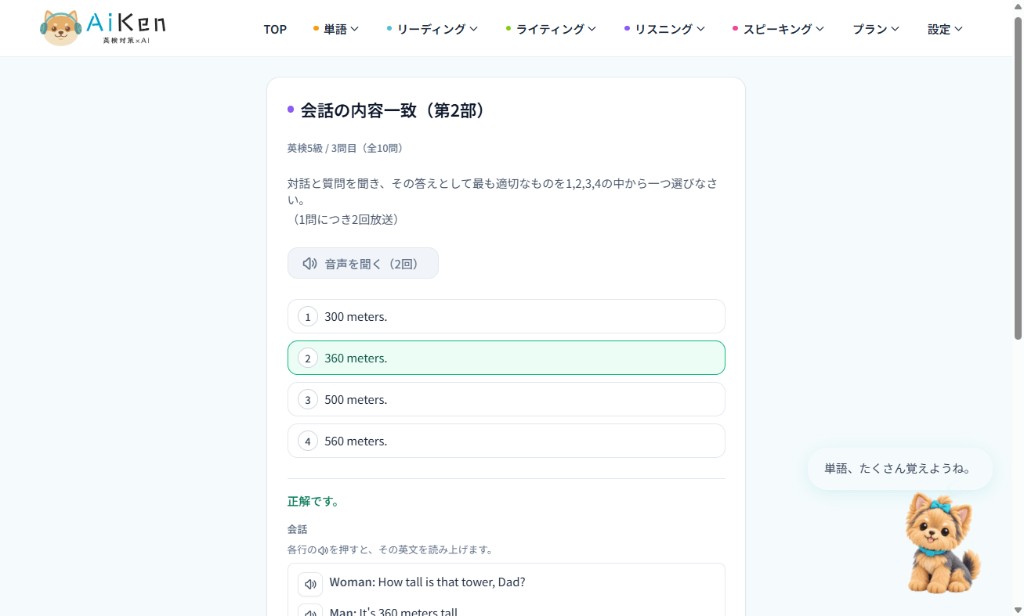Expand the リスニング dropdown menu
1024x616 pixels.
point(664,29)
